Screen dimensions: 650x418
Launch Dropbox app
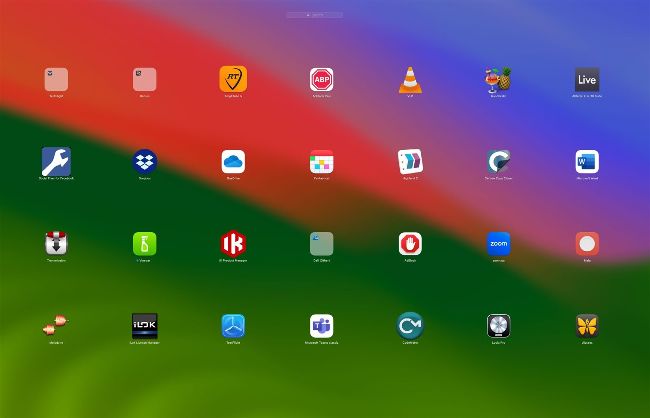tap(145, 162)
